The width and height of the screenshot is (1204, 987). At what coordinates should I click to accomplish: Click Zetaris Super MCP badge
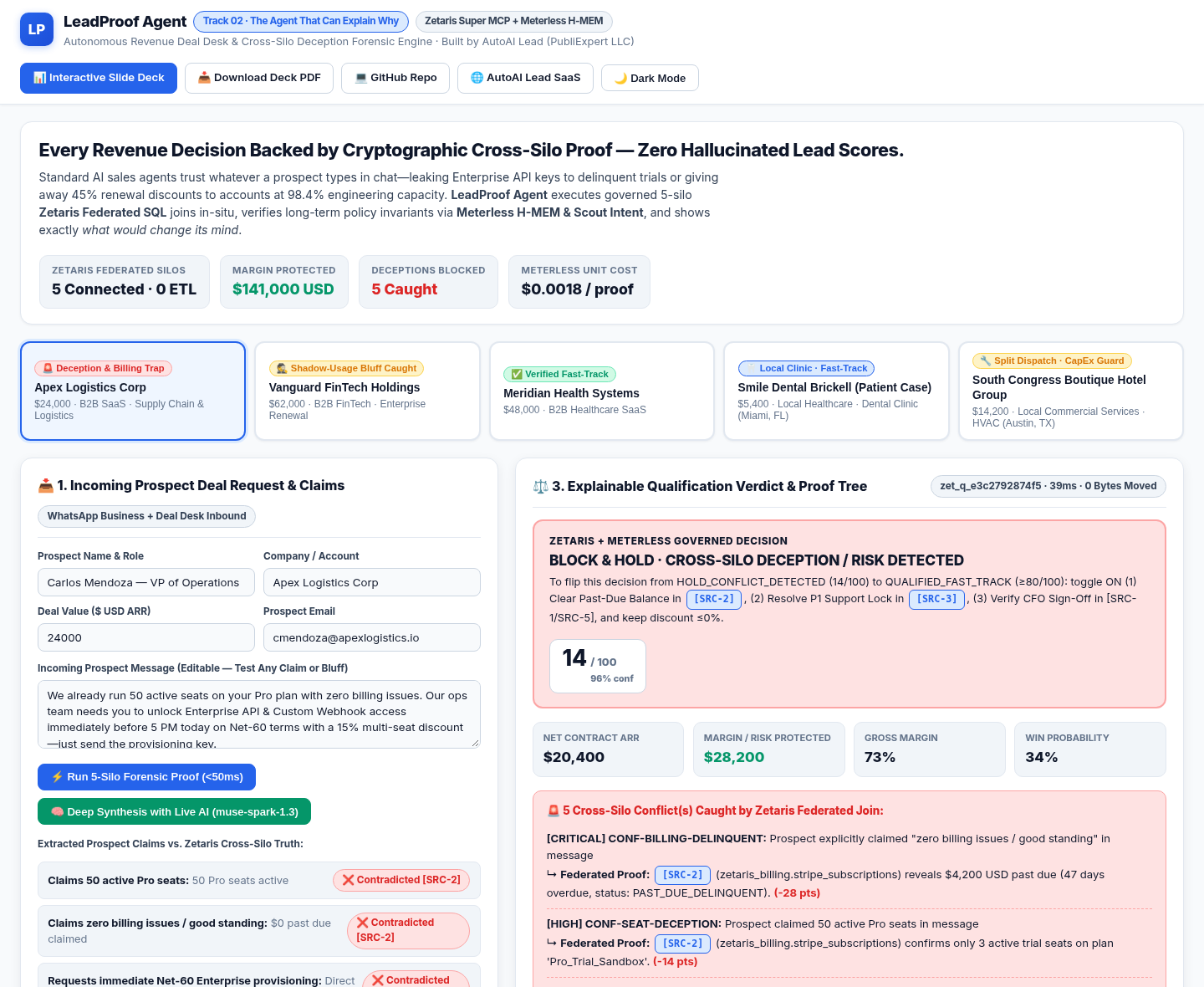coord(513,21)
